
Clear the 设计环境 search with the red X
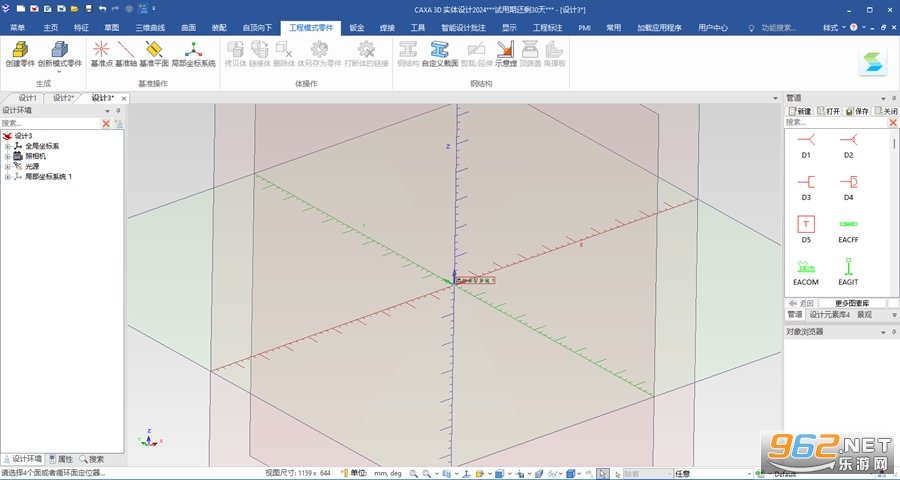106,123
